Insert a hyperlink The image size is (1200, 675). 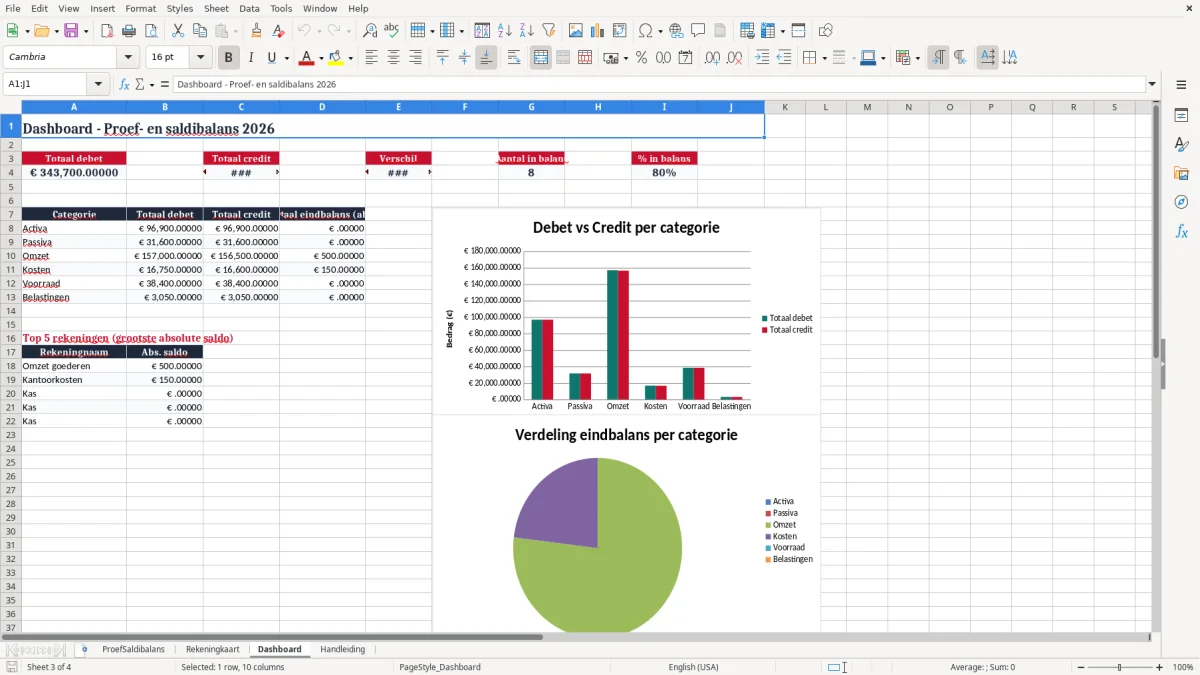click(676, 31)
